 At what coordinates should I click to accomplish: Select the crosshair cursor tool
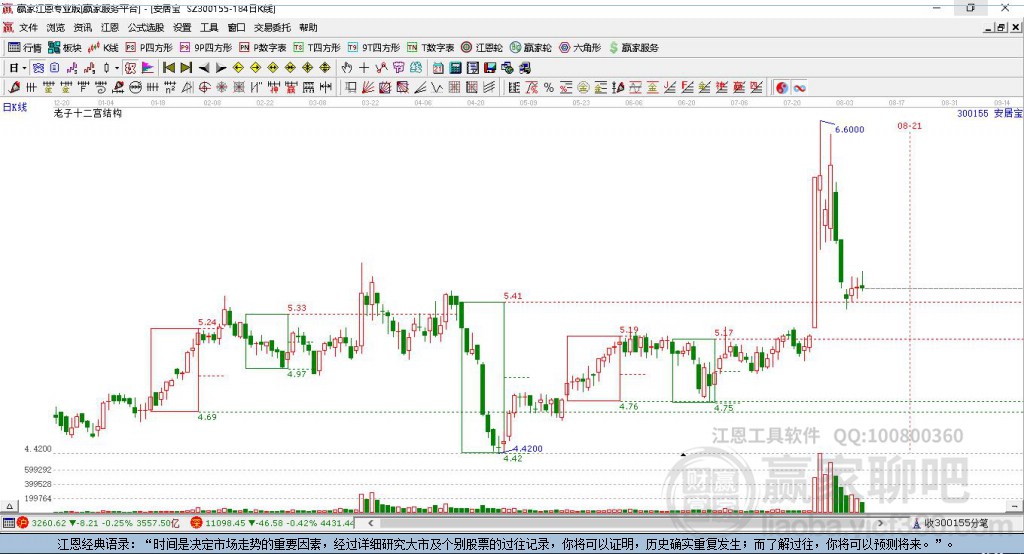(x=364, y=68)
